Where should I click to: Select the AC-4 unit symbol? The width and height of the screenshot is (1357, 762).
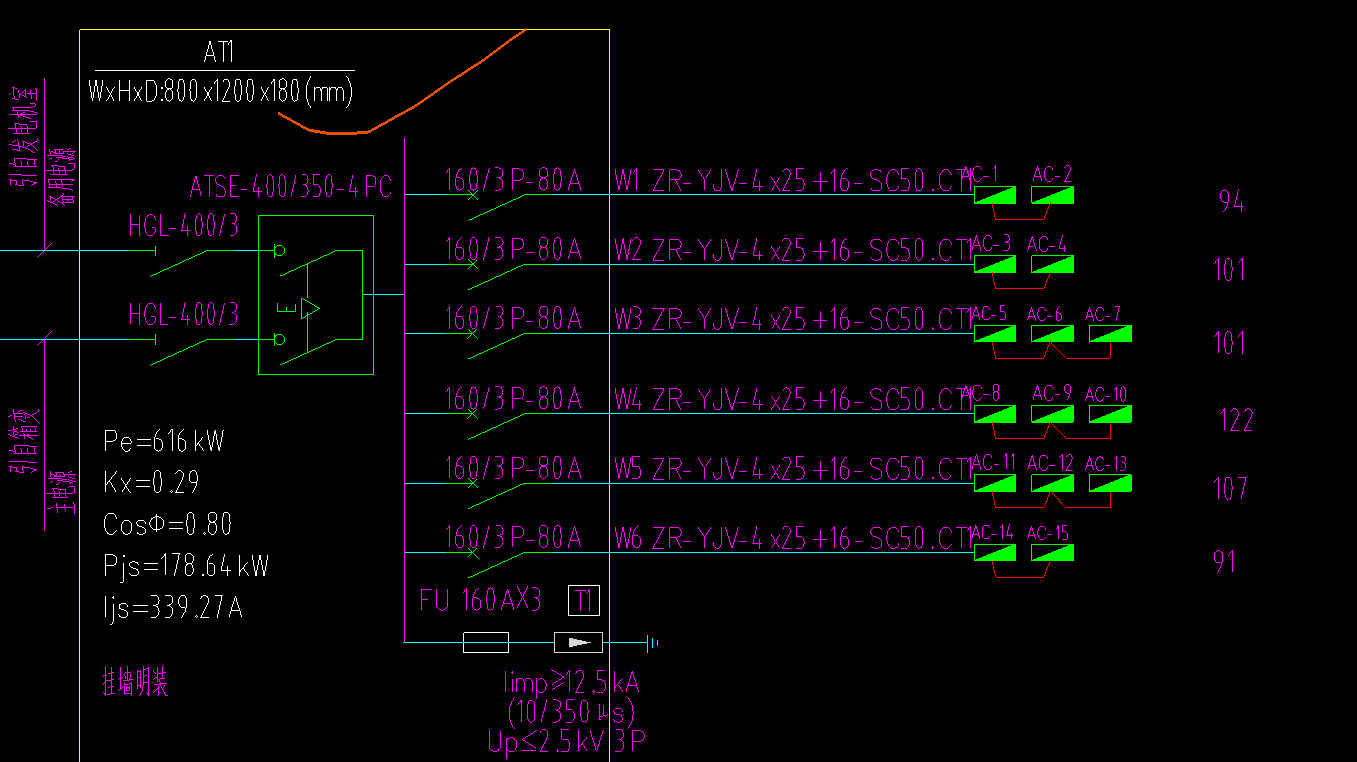point(1053,265)
